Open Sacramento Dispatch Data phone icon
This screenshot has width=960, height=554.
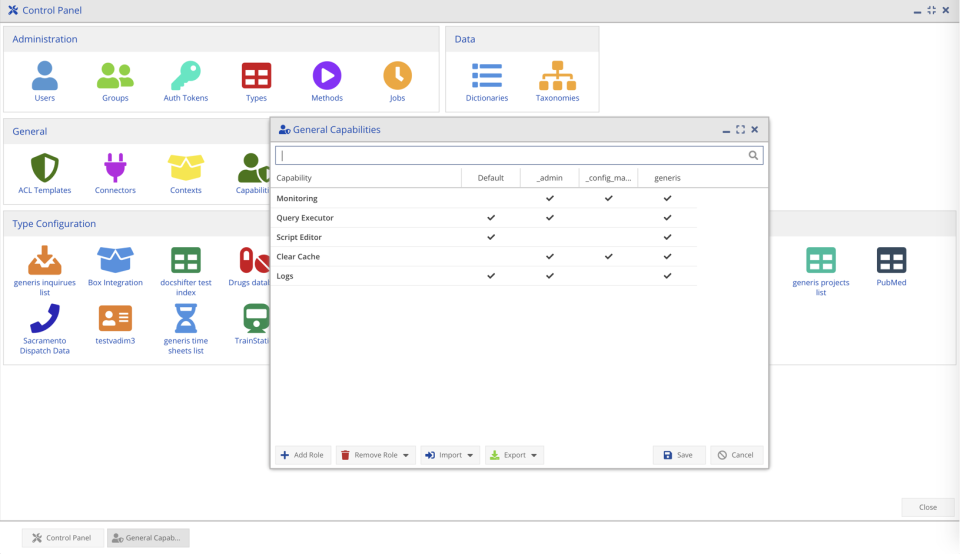[45, 318]
